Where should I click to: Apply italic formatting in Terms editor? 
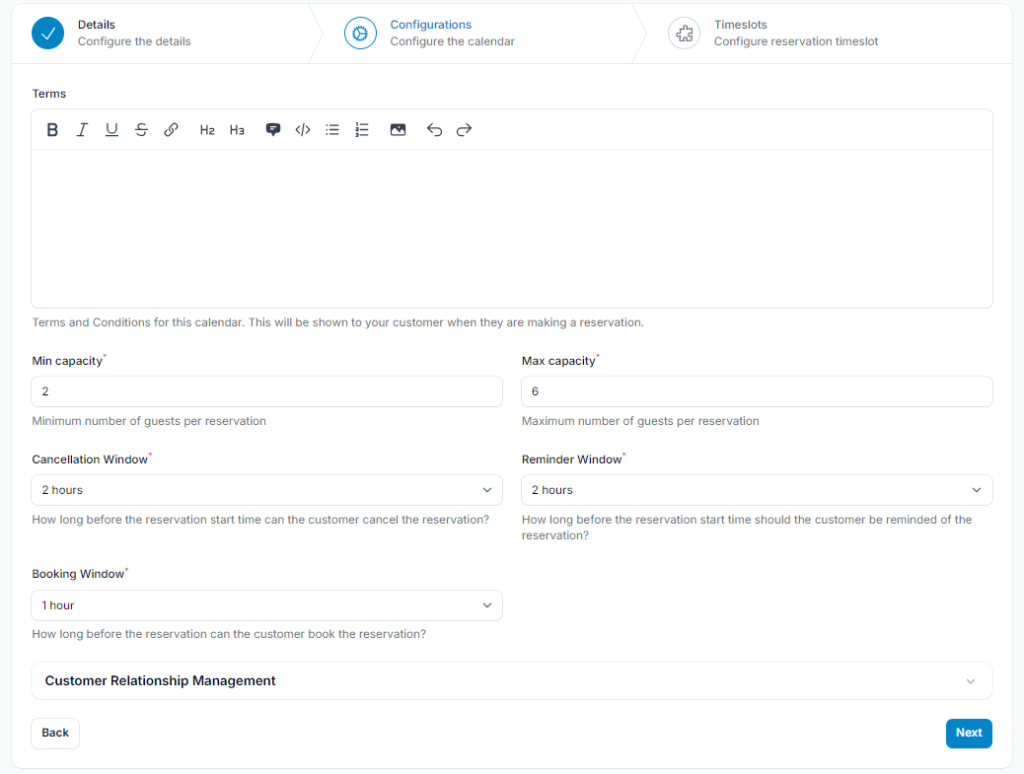(x=82, y=130)
